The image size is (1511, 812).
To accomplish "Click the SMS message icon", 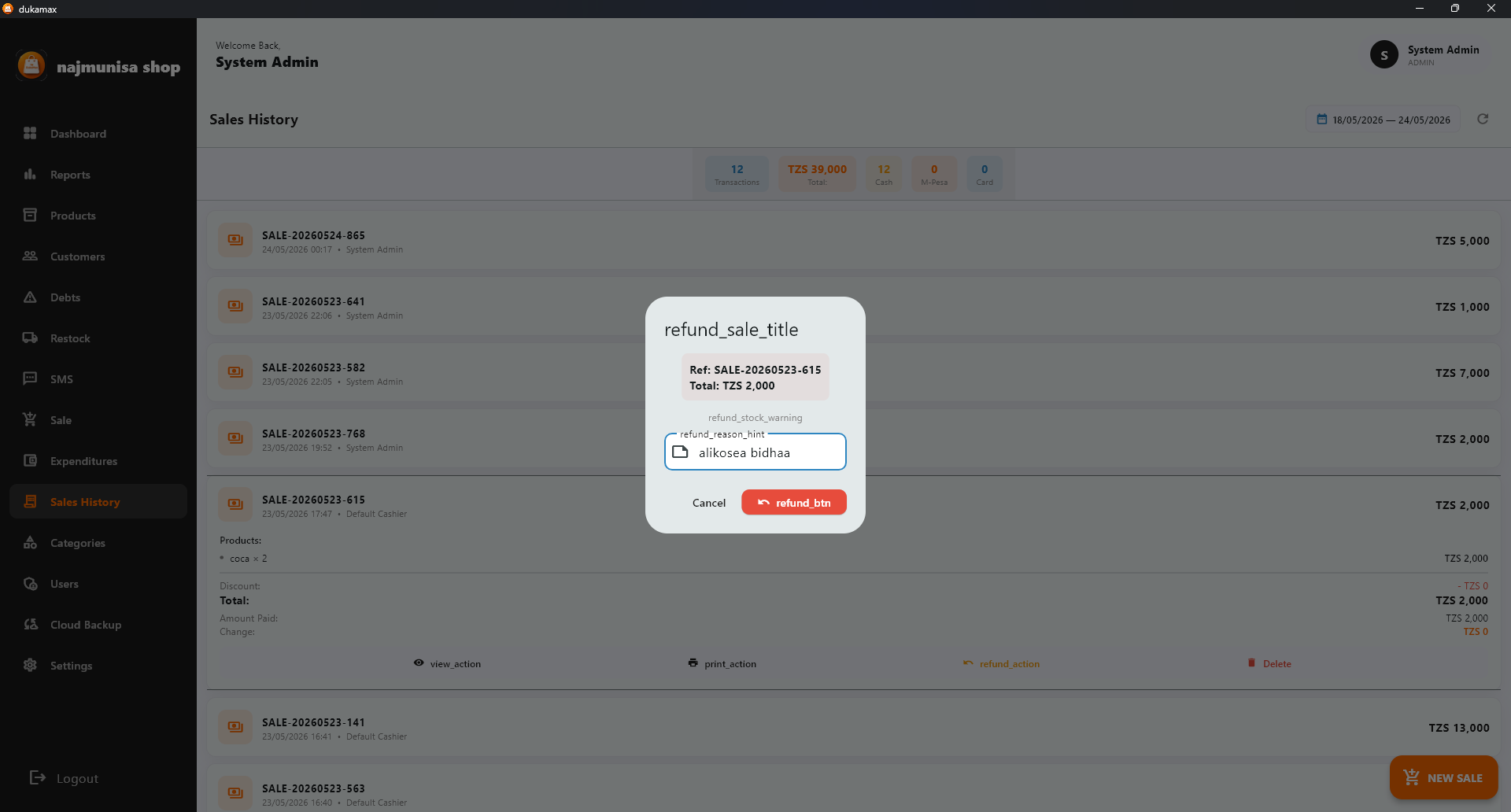I will [30, 378].
